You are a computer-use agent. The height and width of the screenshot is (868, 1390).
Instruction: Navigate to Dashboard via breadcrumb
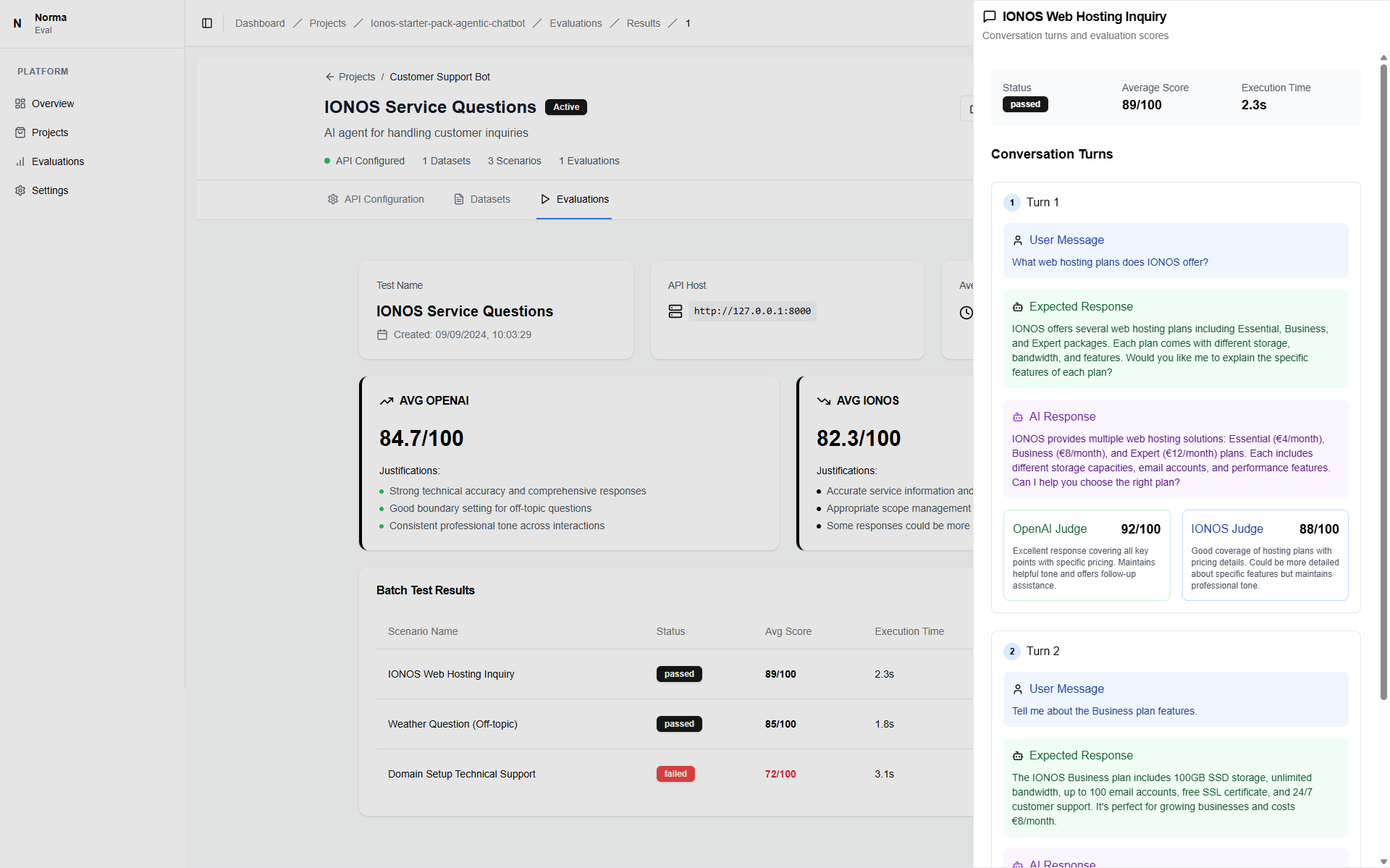pyautogui.click(x=259, y=22)
